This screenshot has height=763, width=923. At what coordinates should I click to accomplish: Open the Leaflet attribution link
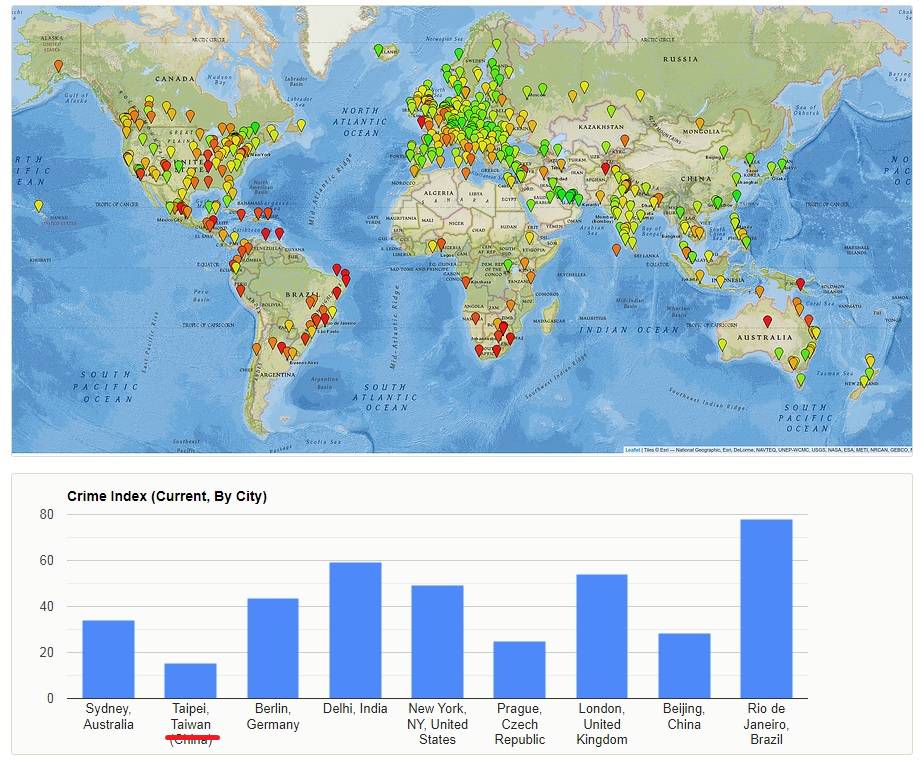[x=632, y=450]
